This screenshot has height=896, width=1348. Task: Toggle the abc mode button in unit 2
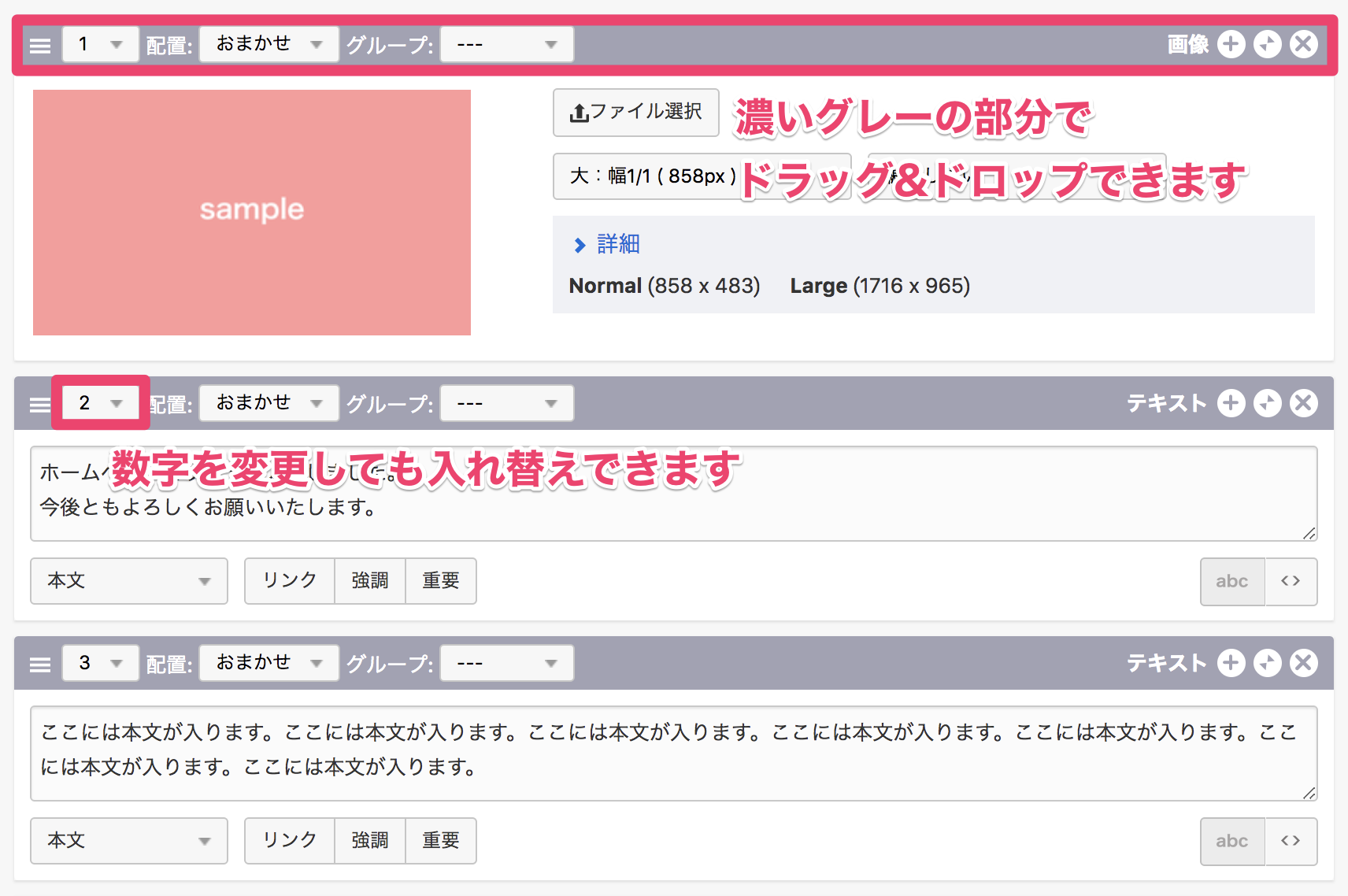tap(1231, 581)
